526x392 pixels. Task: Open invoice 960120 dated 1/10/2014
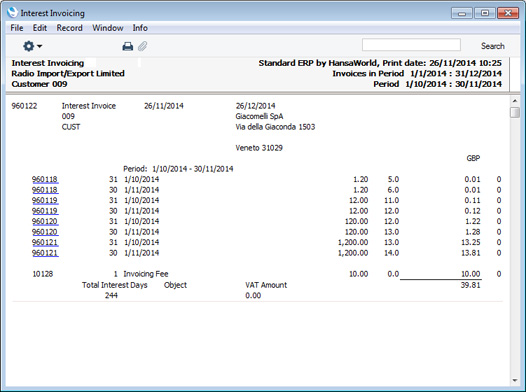point(45,221)
